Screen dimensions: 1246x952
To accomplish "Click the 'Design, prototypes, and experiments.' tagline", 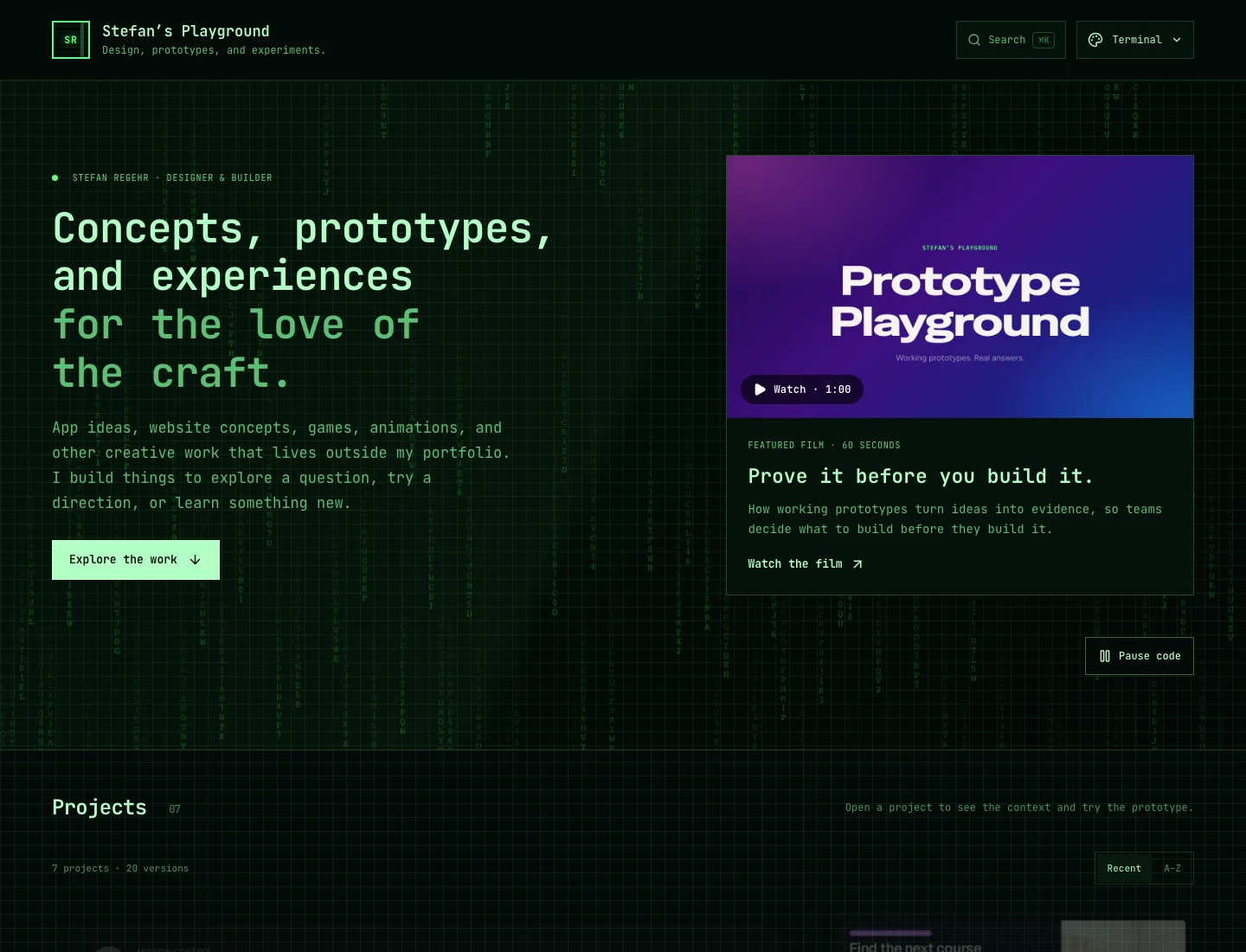I will pyautogui.click(x=214, y=50).
